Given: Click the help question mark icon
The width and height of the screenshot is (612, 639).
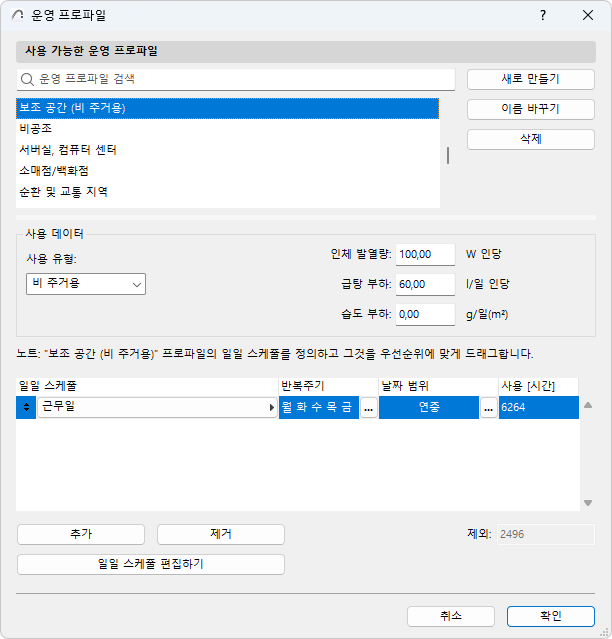Looking at the screenshot, I should pyautogui.click(x=543, y=15).
